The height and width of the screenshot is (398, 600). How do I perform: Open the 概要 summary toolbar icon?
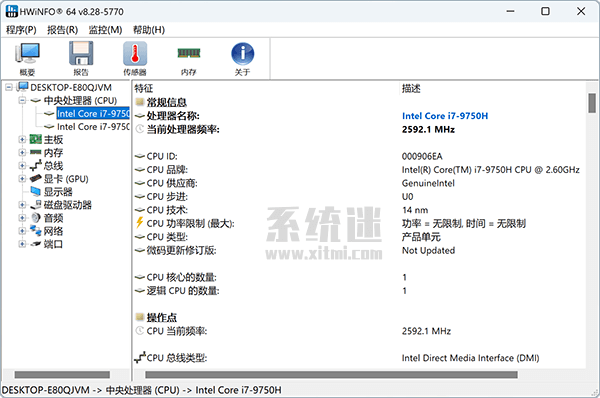[x=27, y=54]
